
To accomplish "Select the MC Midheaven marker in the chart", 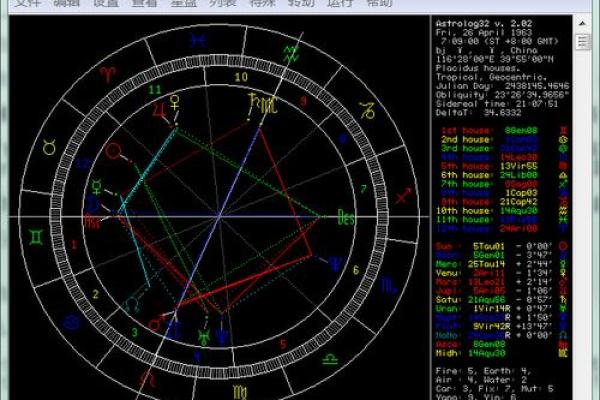I will point(269,105).
